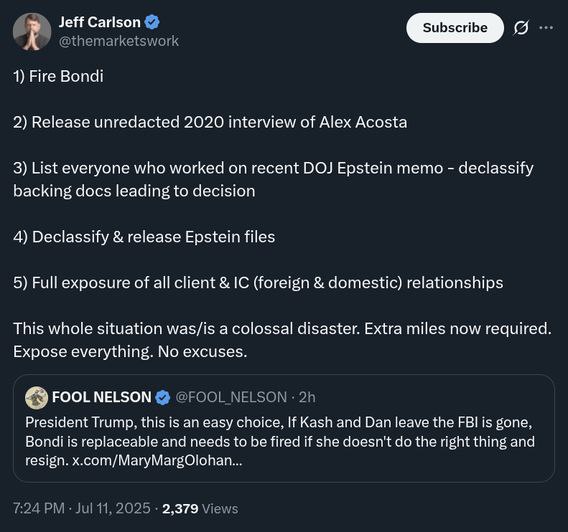Click FOOL NELSON's verified badge
Screen dimensions: 568x532
pyautogui.click(x=163, y=398)
